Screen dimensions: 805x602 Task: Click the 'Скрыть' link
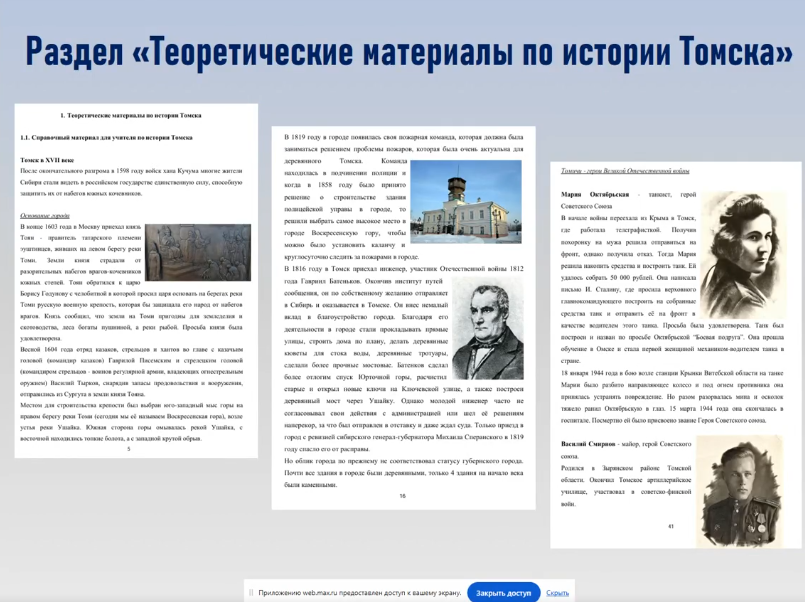557,593
